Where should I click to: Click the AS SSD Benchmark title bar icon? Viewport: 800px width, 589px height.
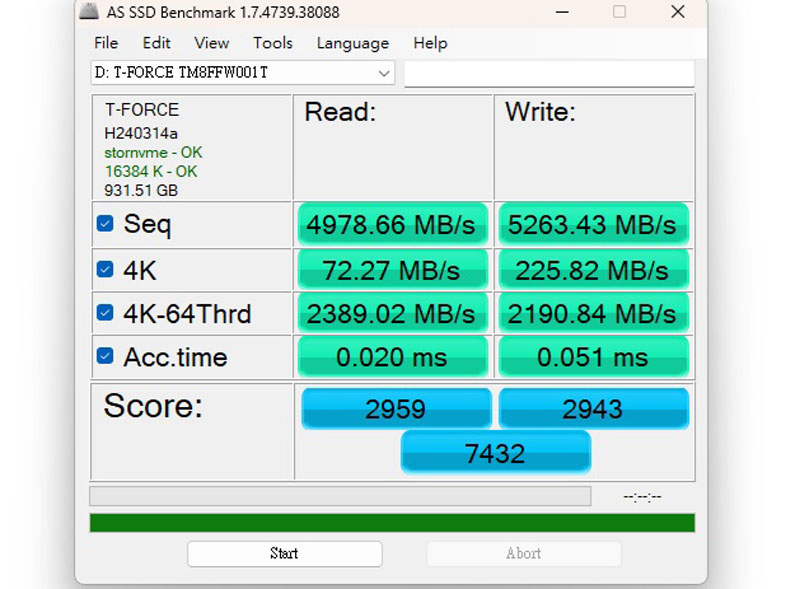90,13
